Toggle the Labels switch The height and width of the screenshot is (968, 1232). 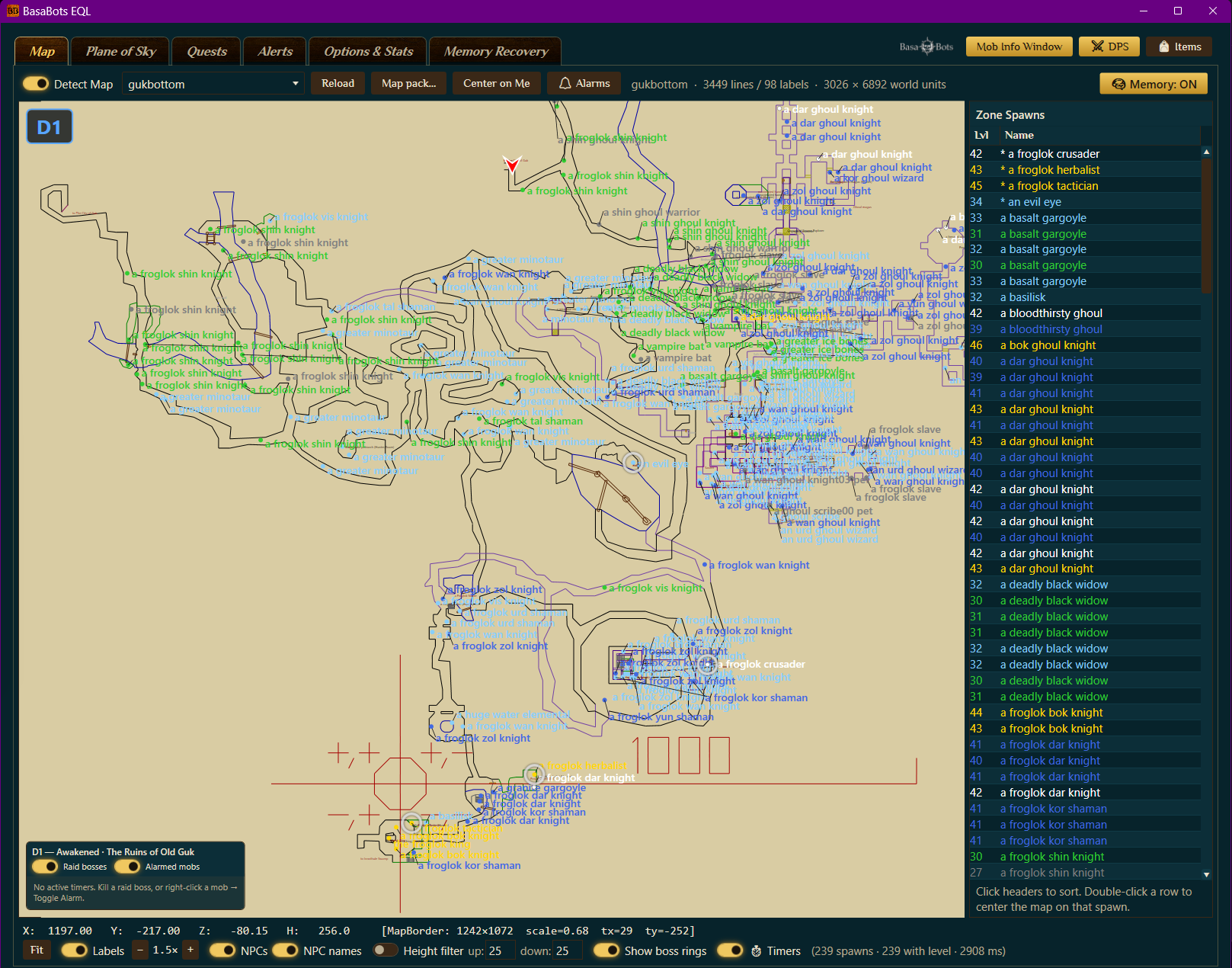75,950
